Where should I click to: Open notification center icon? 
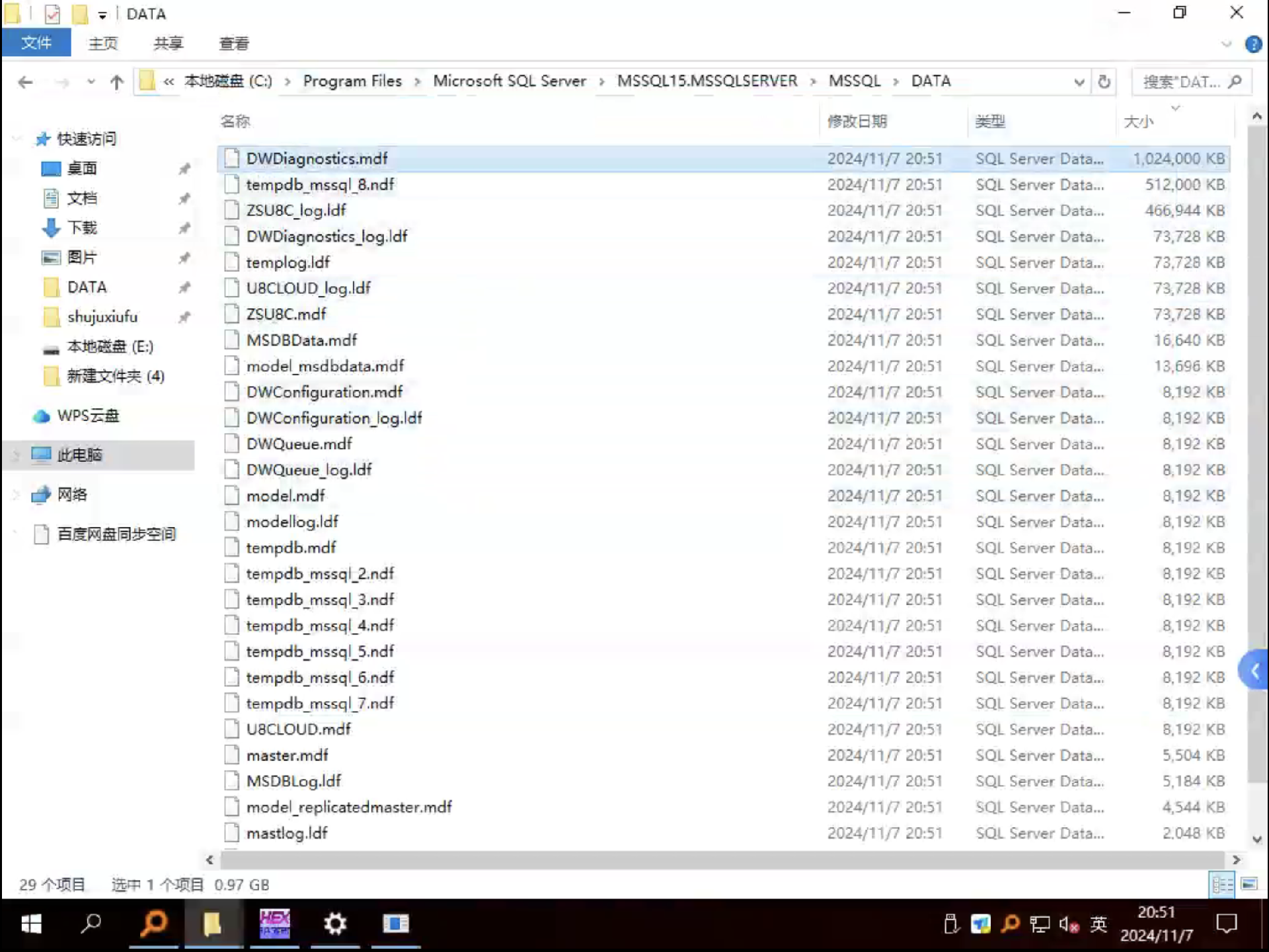coord(1227,924)
